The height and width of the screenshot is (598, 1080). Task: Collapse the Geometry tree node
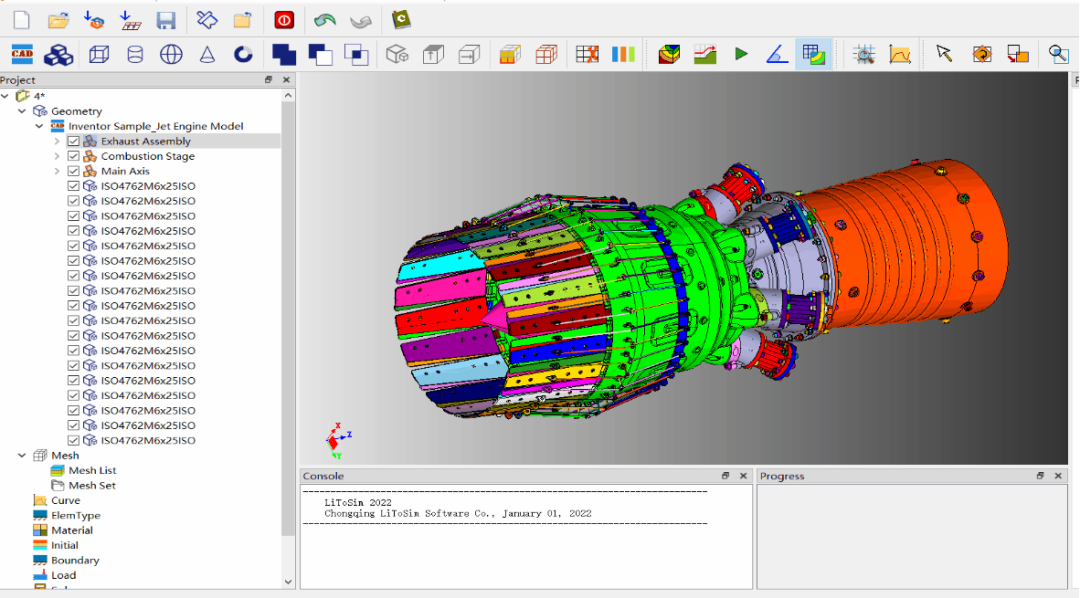[x=22, y=111]
